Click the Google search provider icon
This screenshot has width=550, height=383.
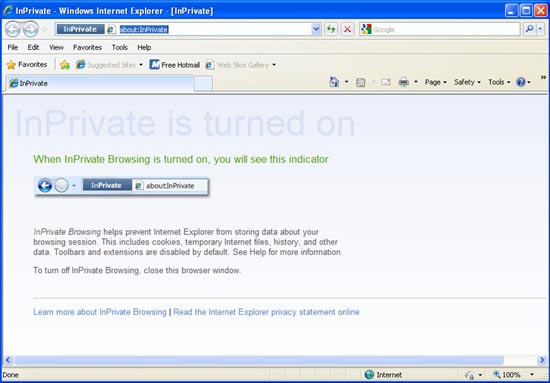(x=366, y=29)
